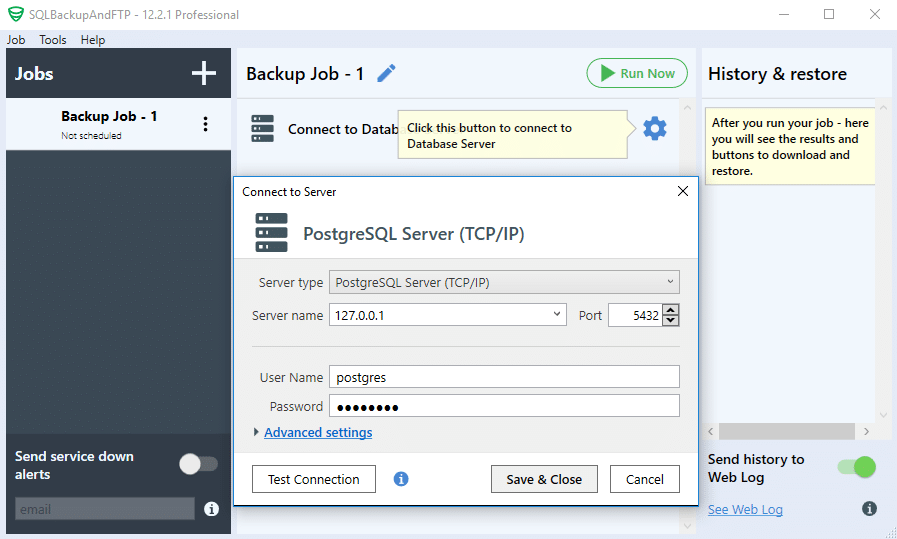
Task: Decrease port number with down arrow
Action: click(x=670, y=320)
